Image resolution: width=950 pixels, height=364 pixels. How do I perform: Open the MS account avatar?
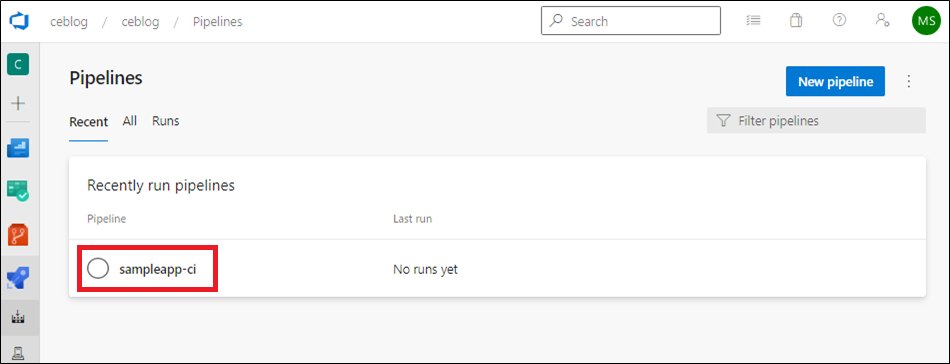pyautogui.click(x=926, y=21)
